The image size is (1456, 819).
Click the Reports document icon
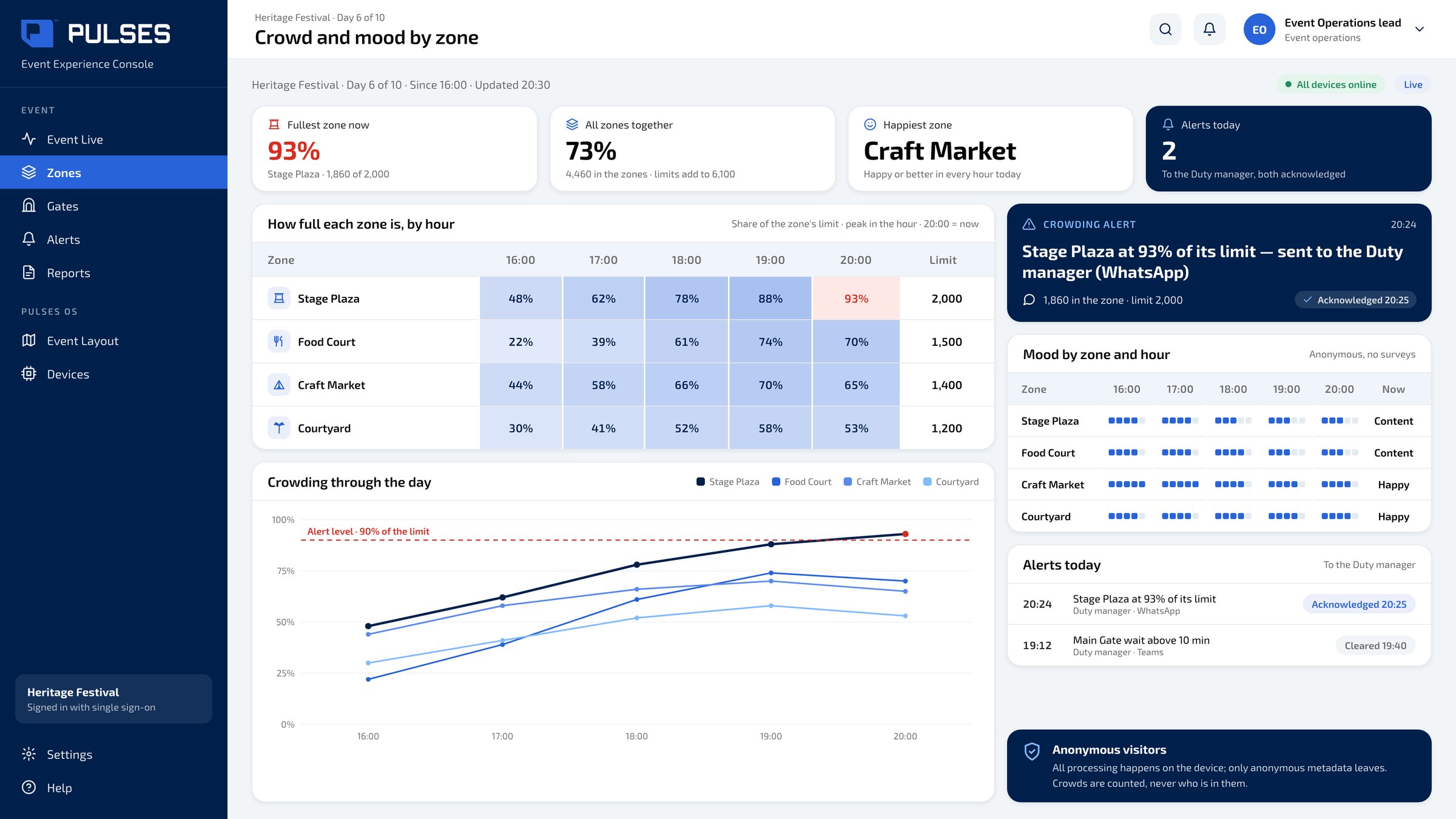[29, 272]
